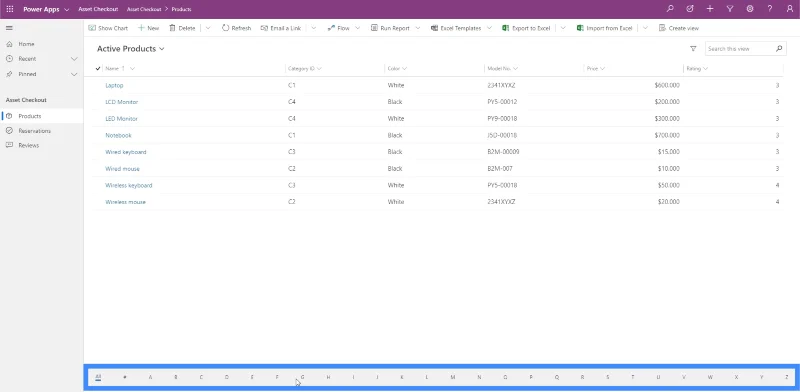Viewport: 800px width, 392px height.
Task: Expand the Import from Excel dropdown arrow
Action: [645, 28]
